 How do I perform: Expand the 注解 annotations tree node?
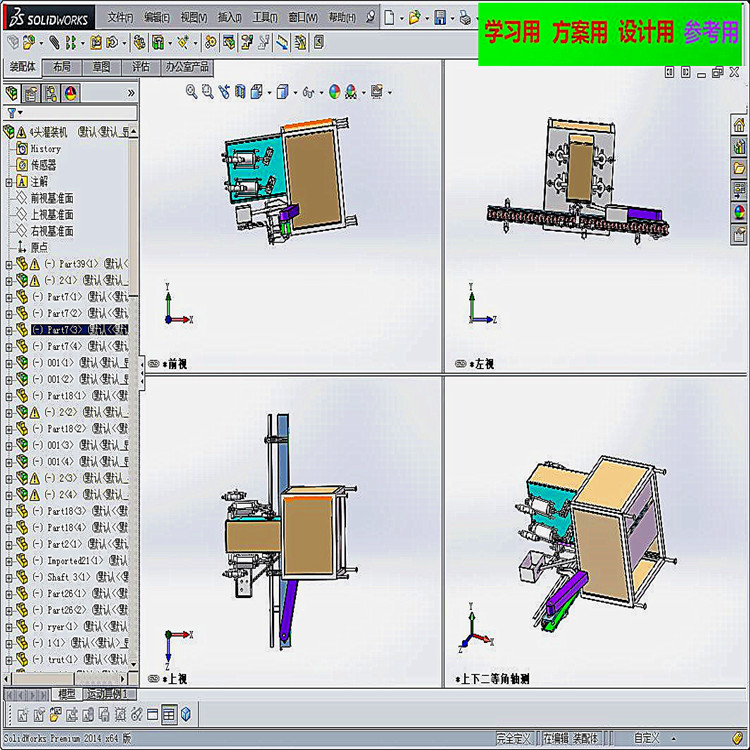[x=9, y=182]
